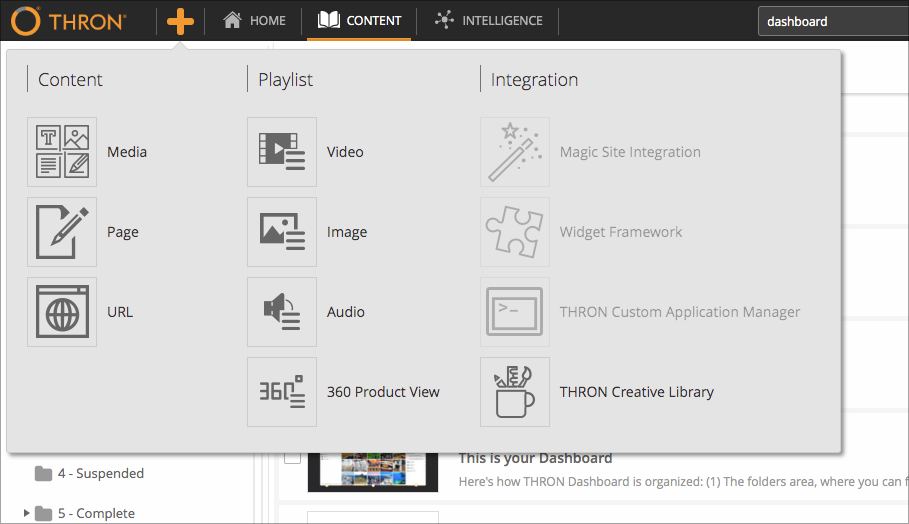
Task: Tick the checkbox beside the Dashboard item
Action: pos(292,457)
